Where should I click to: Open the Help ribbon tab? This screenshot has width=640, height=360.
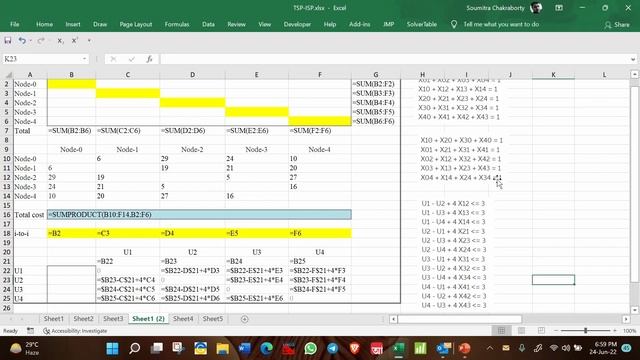point(330,24)
